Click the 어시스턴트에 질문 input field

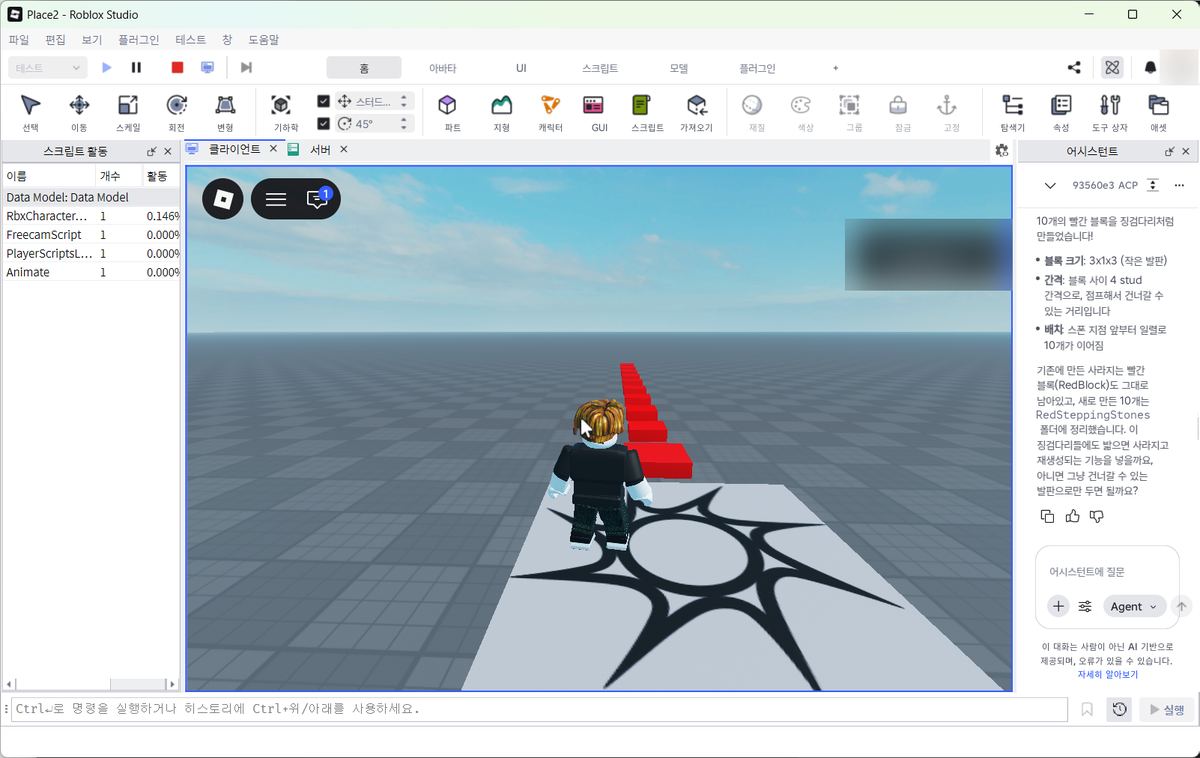tap(1107, 572)
